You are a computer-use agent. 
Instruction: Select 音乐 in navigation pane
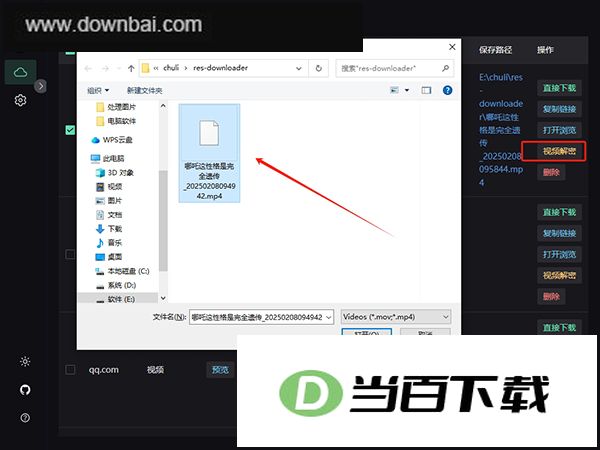tap(109, 243)
